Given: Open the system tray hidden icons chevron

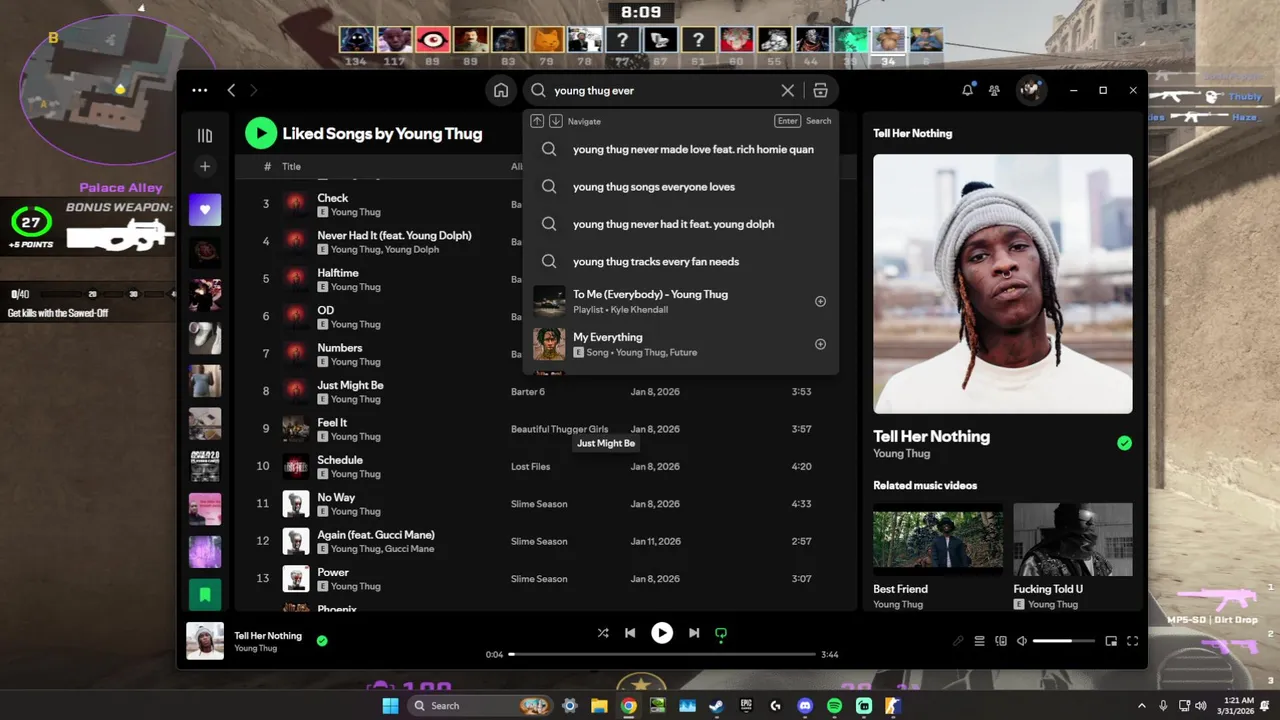Looking at the screenshot, I should pos(1141,705).
